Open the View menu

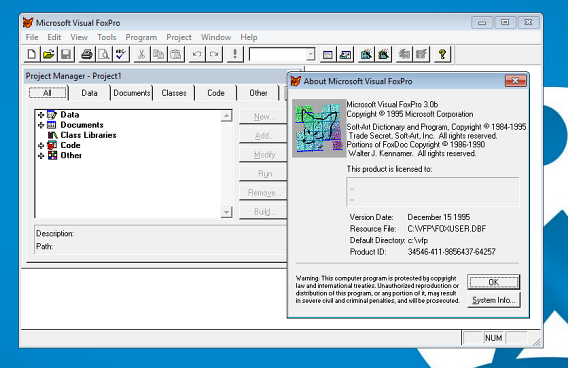79,37
